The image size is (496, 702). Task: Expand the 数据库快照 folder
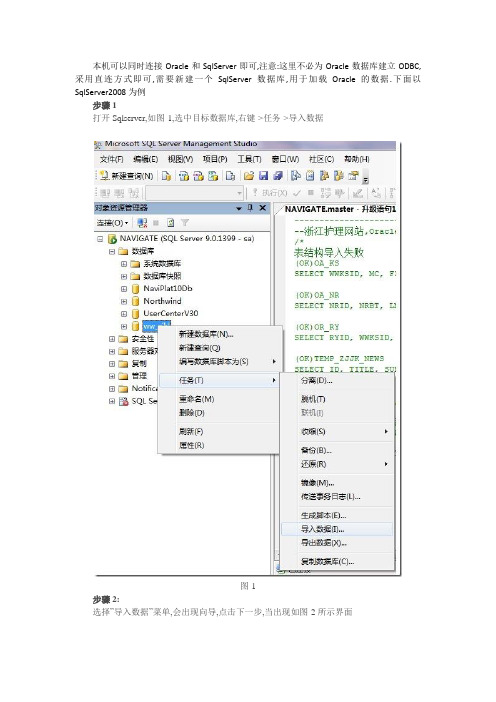click(124, 277)
